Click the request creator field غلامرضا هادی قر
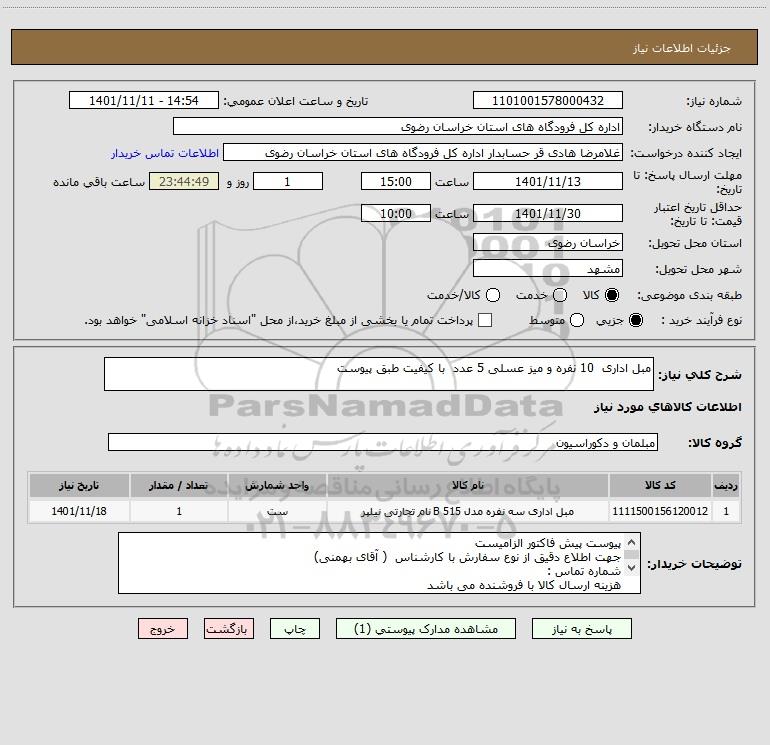This screenshot has height=745, width=770. click(423, 153)
